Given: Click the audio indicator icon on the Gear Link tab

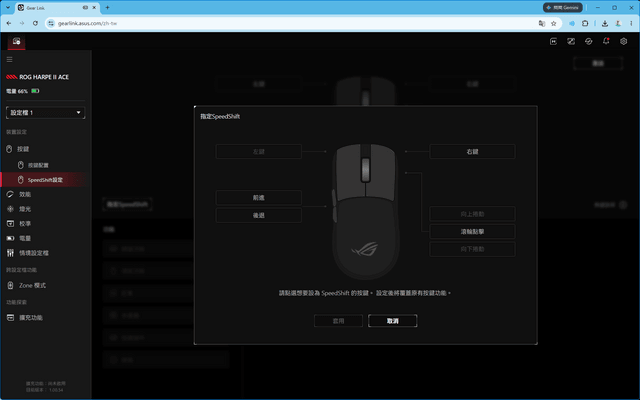Looking at the screenshot, I should tap(85, 7).
